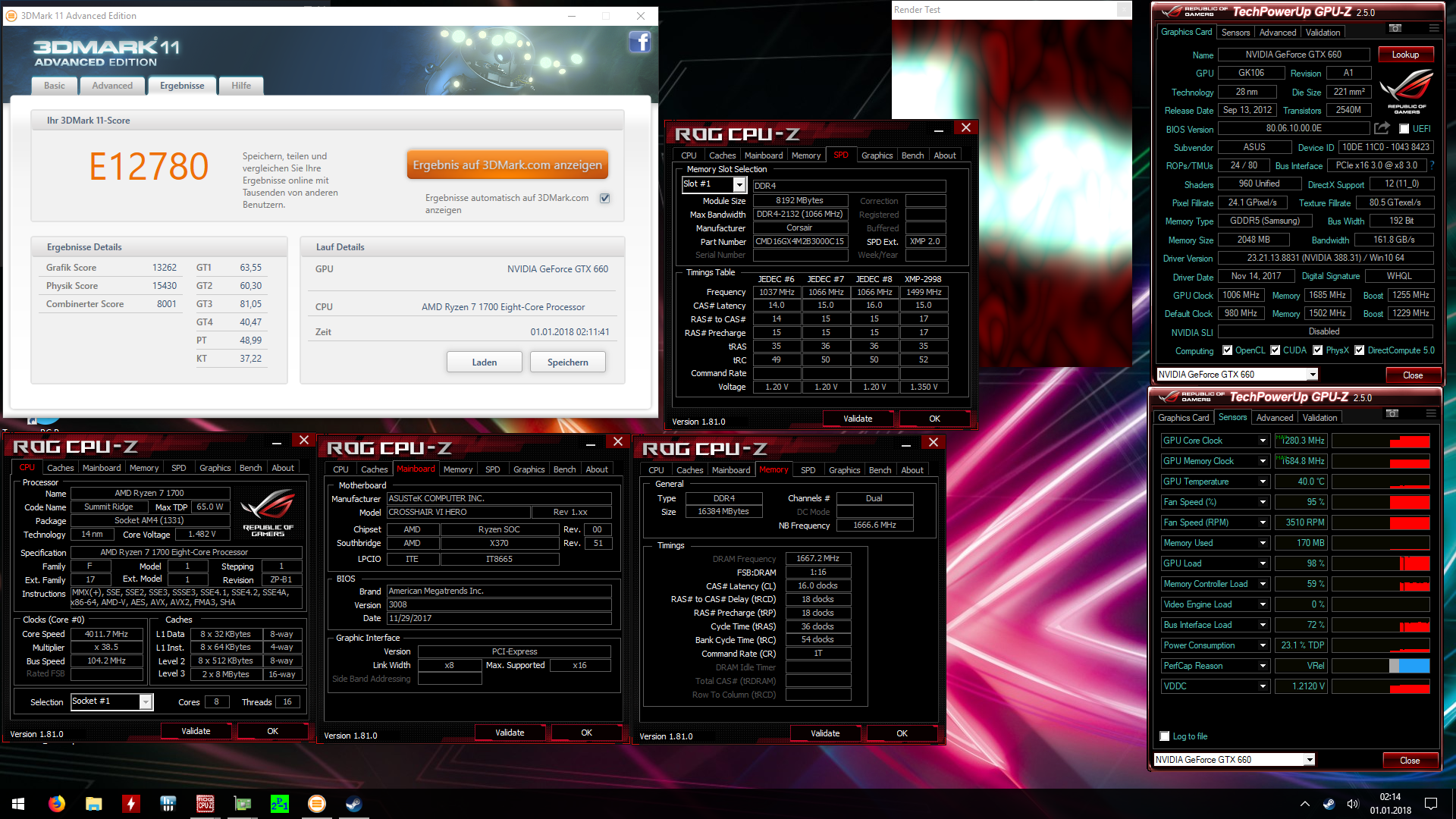The image size is (1456, 819).
Task: Toggle the OpenCL computing checkbox
Action: tap(1228, 350)
